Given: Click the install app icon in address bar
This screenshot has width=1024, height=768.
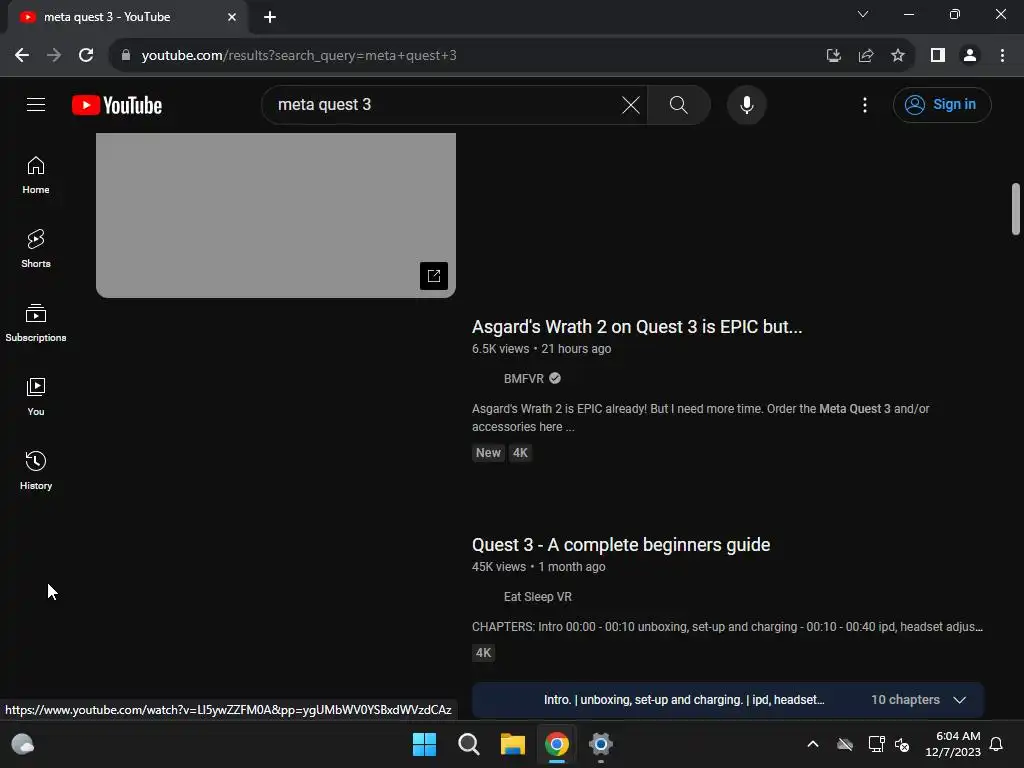Looking at the screenshot, I should tap(833, 55).
